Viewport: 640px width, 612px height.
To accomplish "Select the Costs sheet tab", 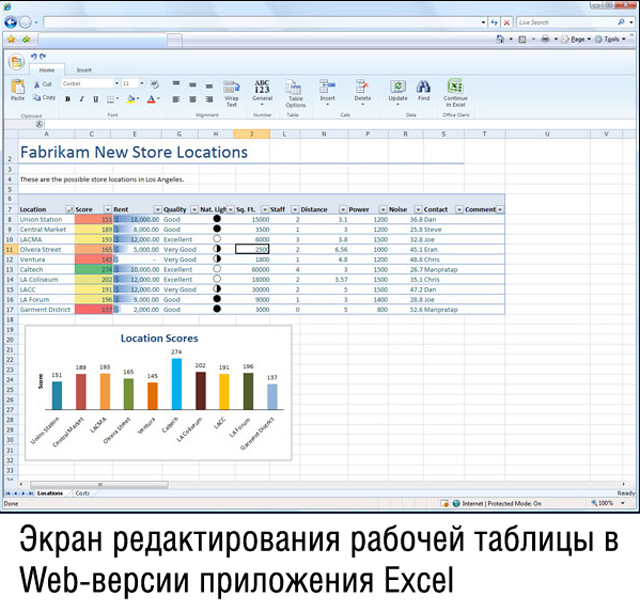I will (x=82, y=493).
